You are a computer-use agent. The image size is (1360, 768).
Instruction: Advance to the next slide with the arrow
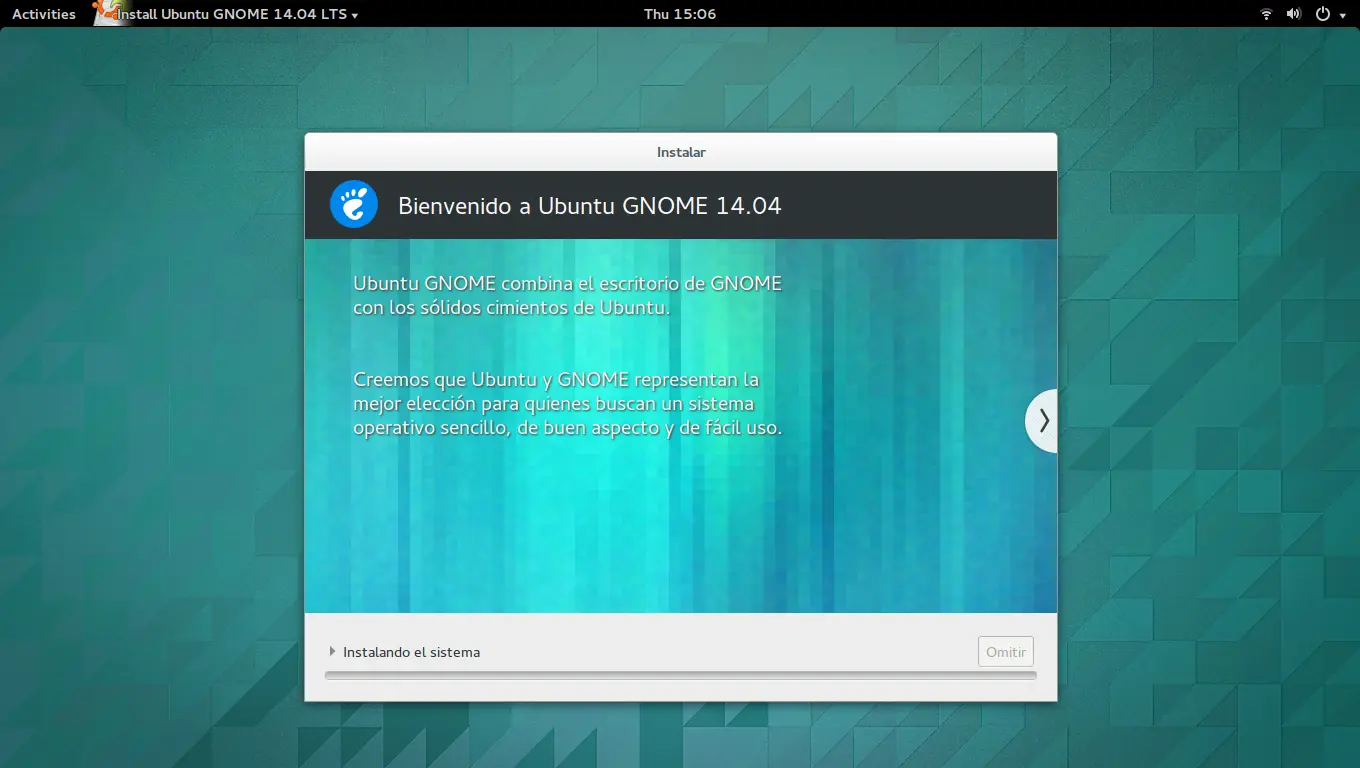tap(1042, 421)
